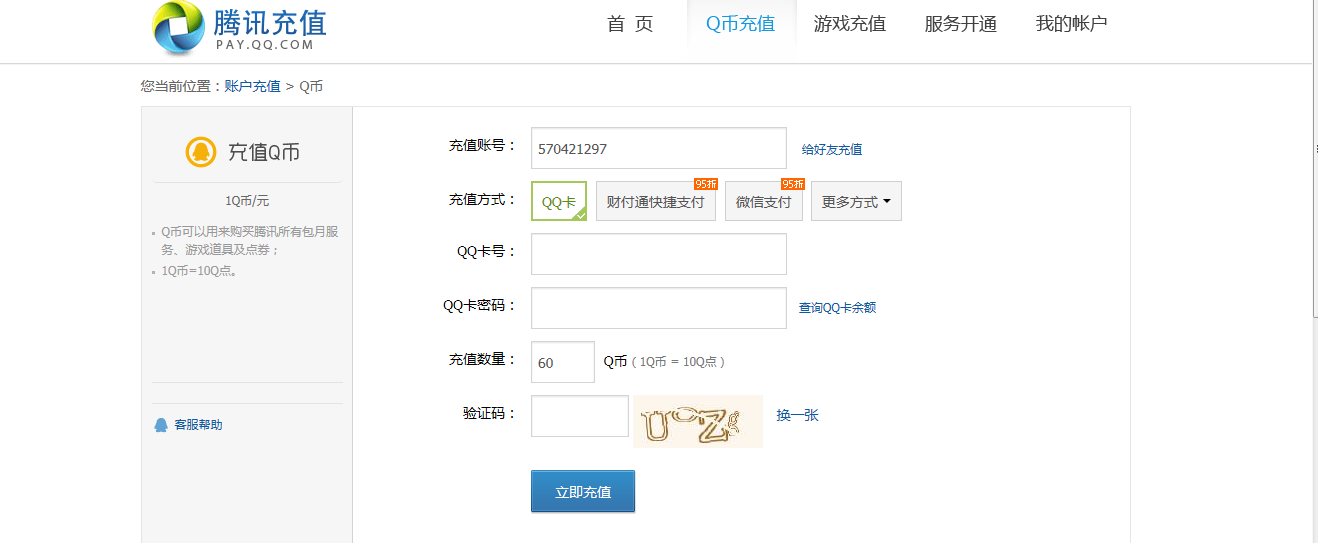Click the 充值数量 input field
This screenshot has width=1318, height=543.
coord(563,362)
